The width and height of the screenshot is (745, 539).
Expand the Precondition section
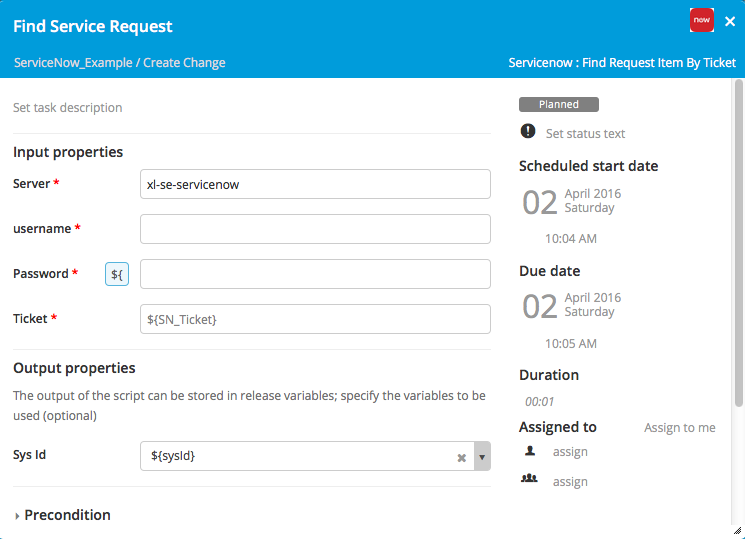(x=17, y=516)
